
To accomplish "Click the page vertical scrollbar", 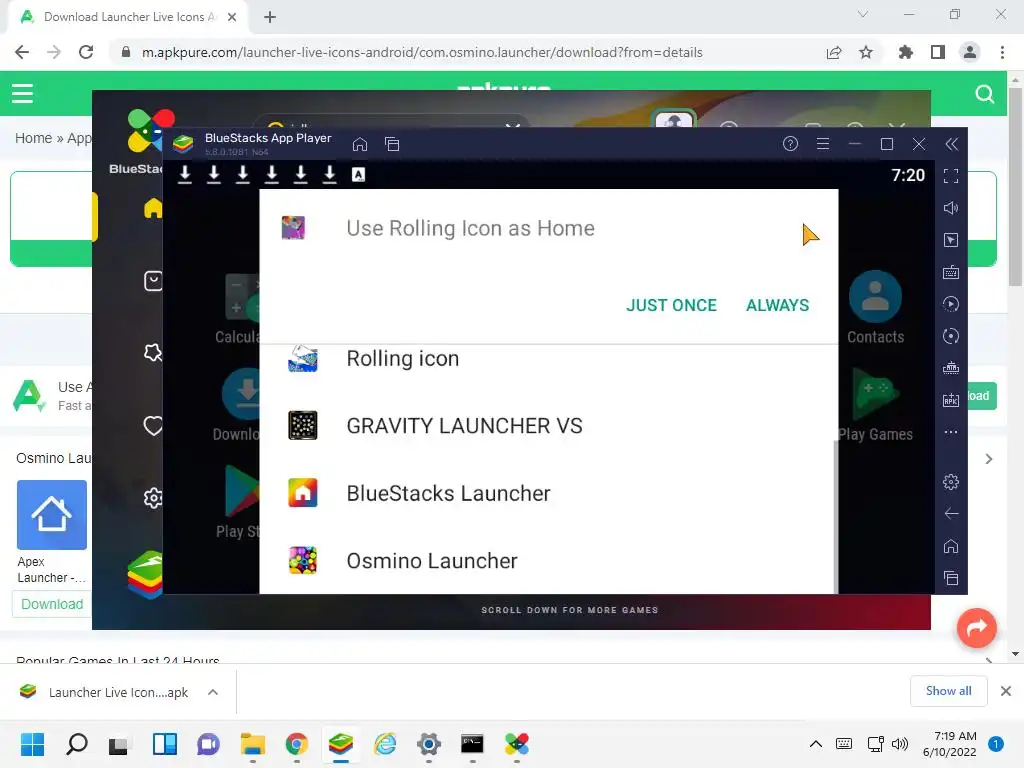I will (1015, 185).
